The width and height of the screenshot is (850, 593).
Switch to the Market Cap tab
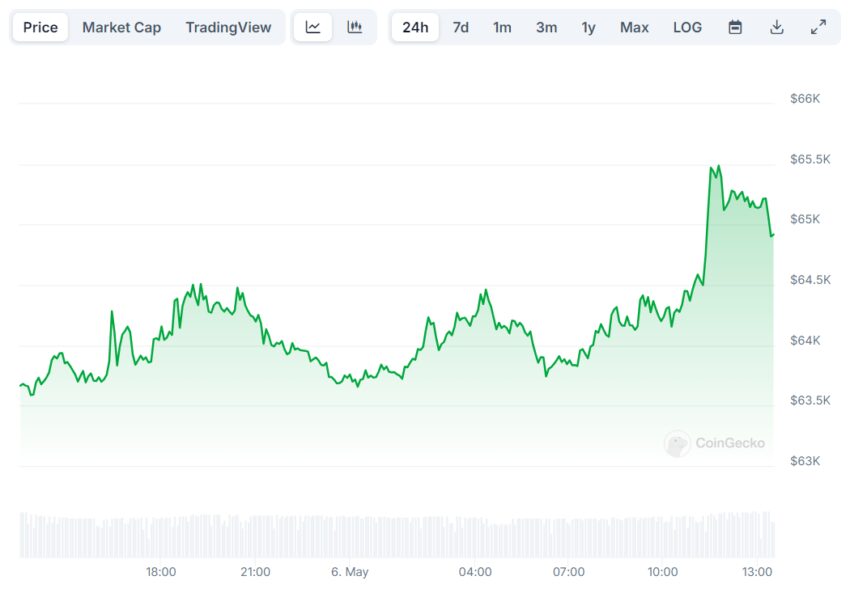coord(121,27)
